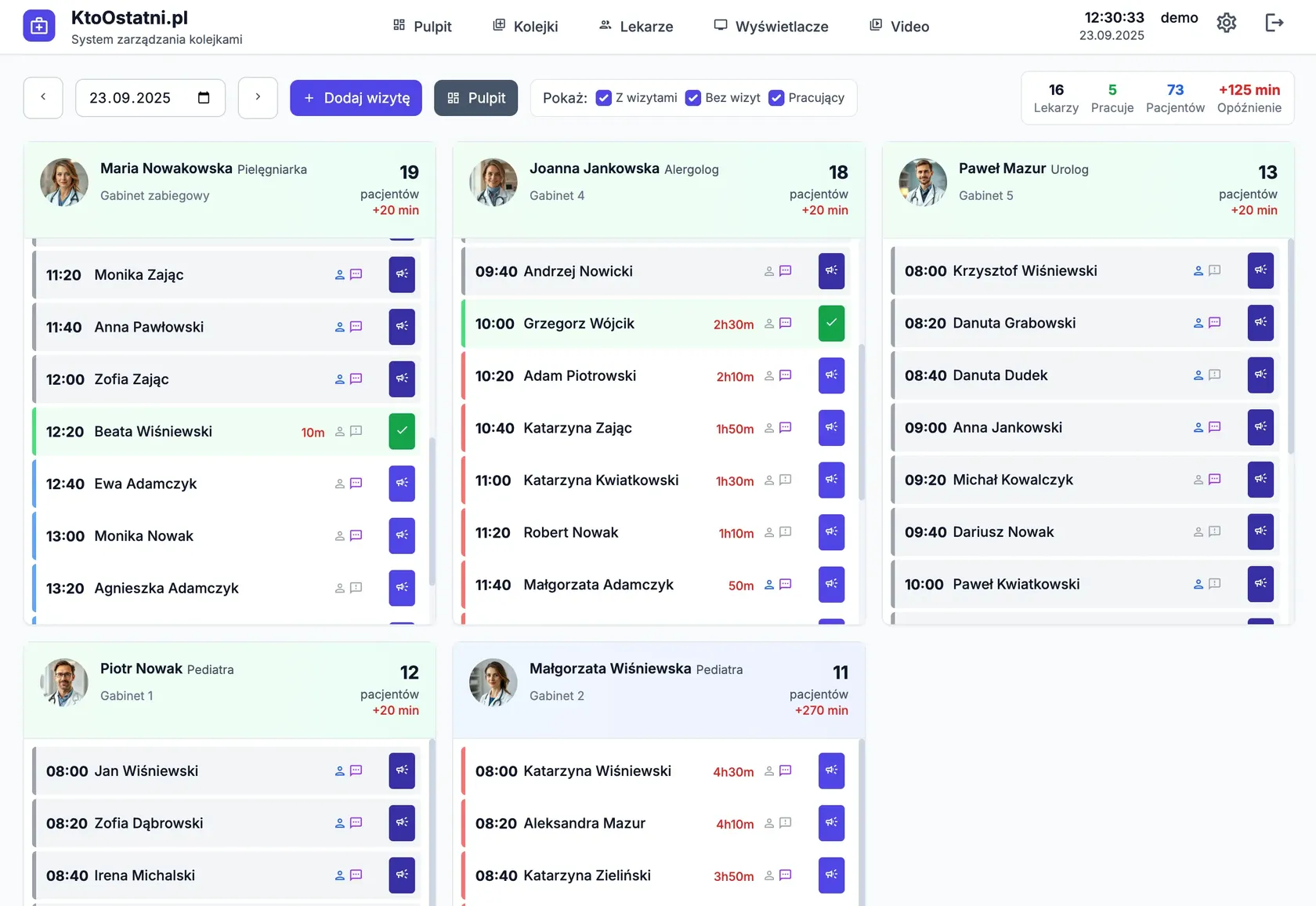Click person icon for Zofia Zając

tap(340, 379)
